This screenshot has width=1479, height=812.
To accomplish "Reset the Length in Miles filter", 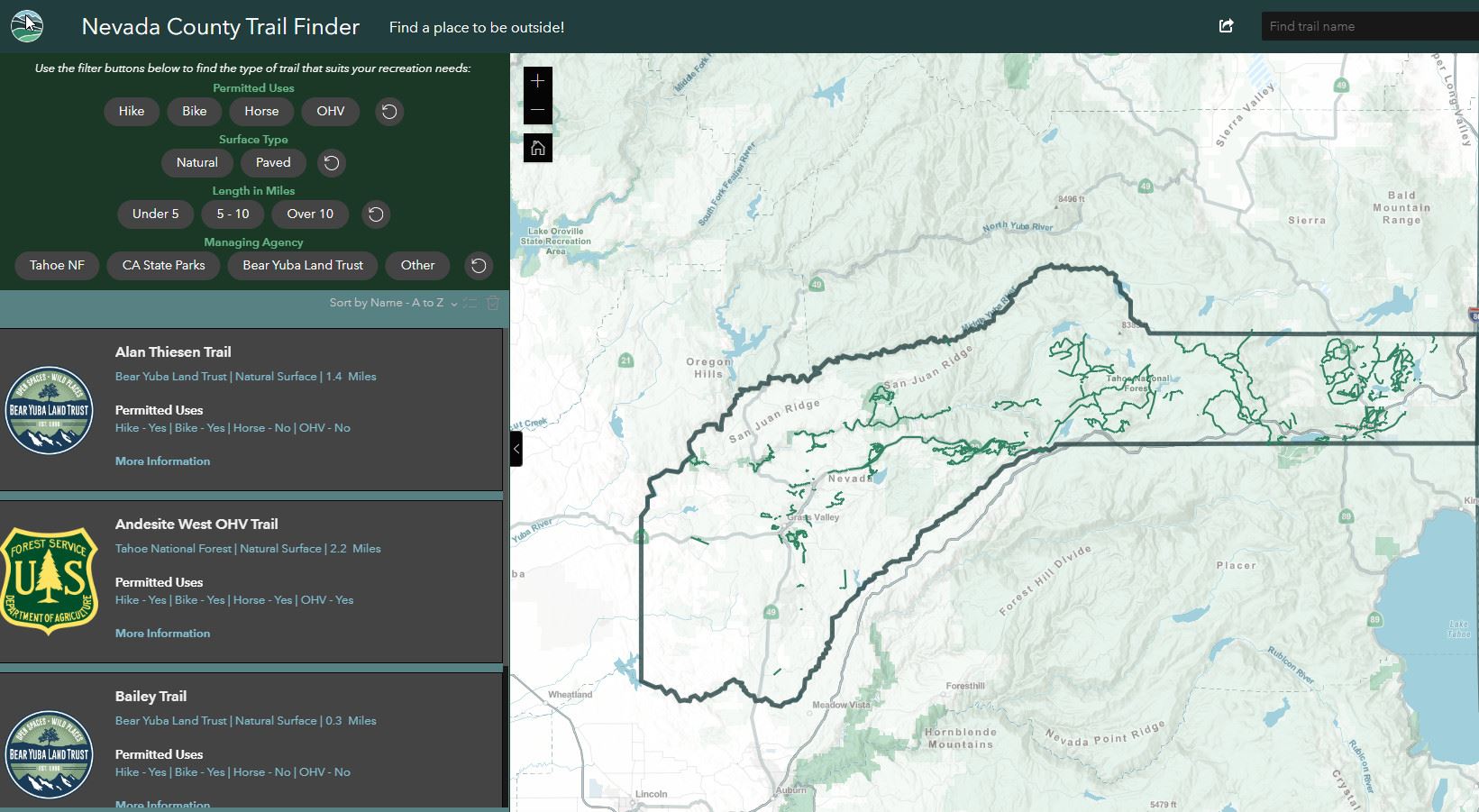I will tap(376, 214).
